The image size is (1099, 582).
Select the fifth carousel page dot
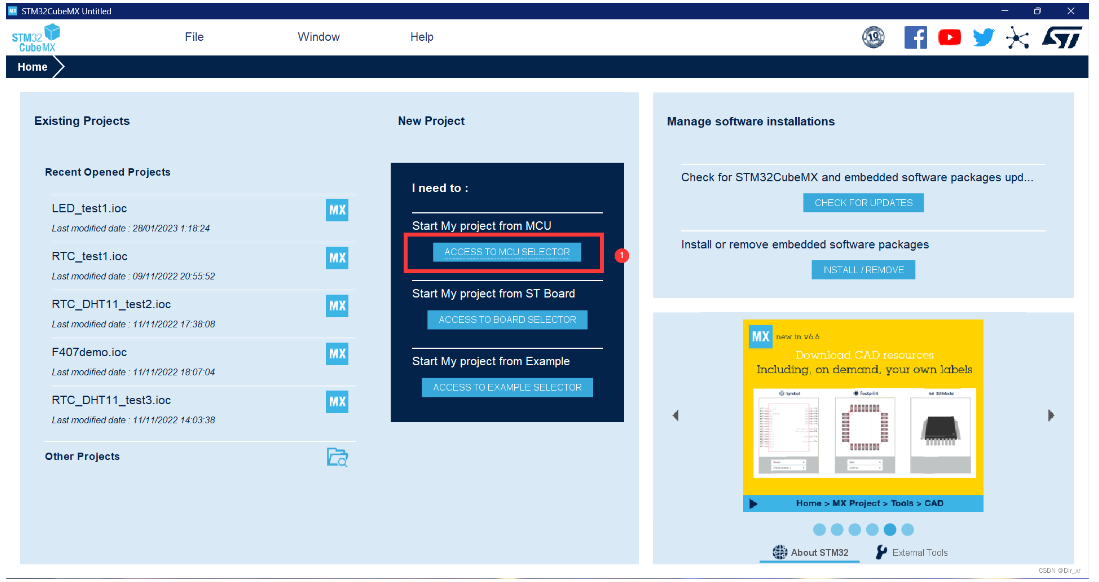[889, 529]
